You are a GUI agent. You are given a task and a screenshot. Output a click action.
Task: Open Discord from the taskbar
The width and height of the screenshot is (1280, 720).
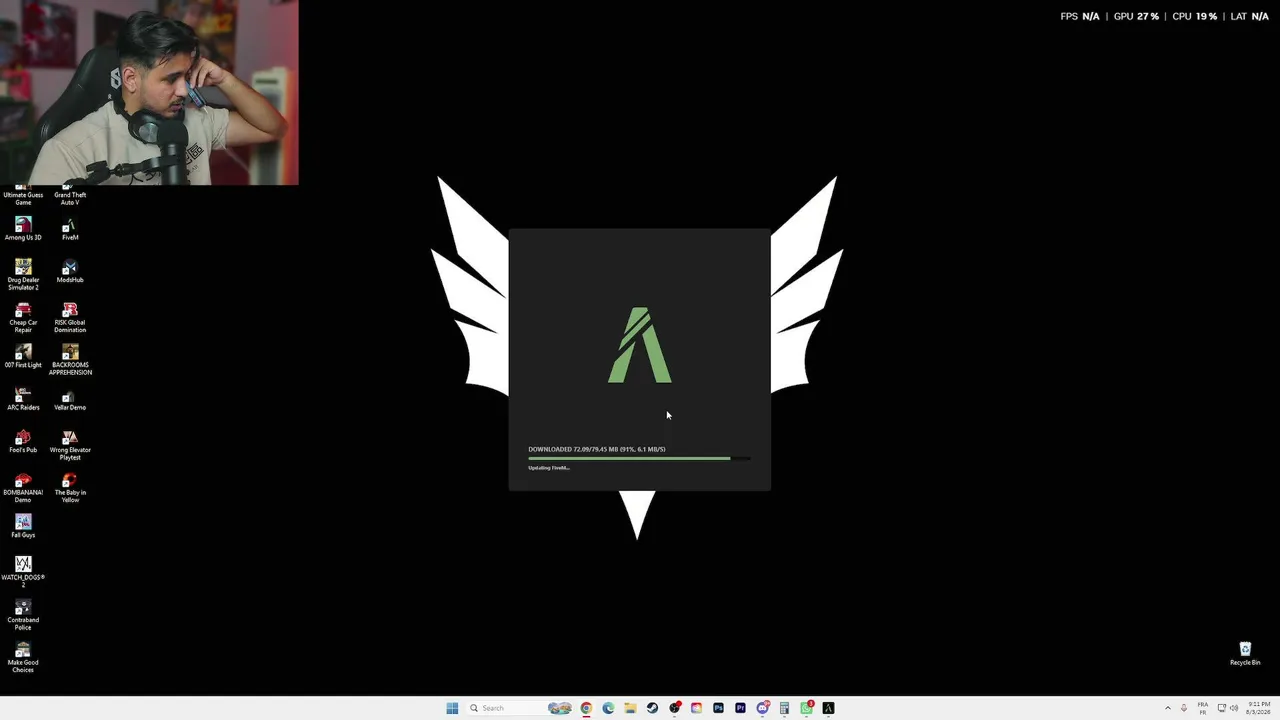pos(762,708)
